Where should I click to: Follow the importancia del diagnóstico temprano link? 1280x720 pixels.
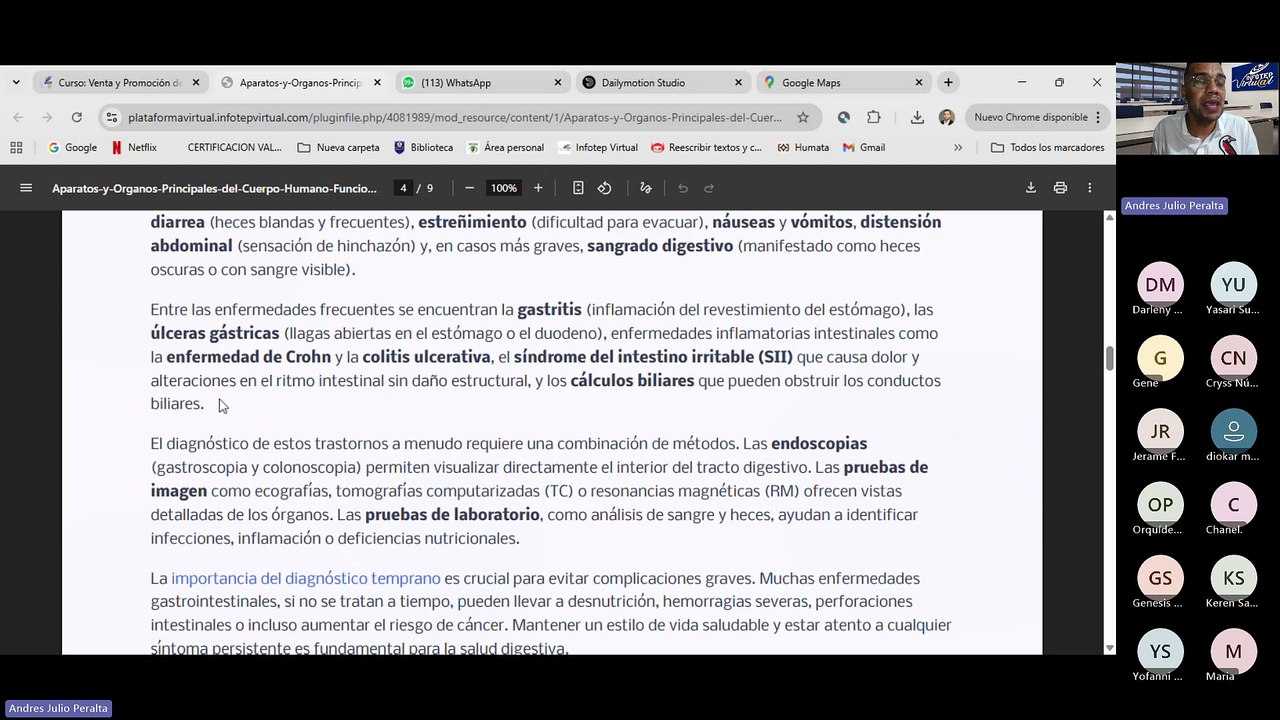(x=305, y=578)
